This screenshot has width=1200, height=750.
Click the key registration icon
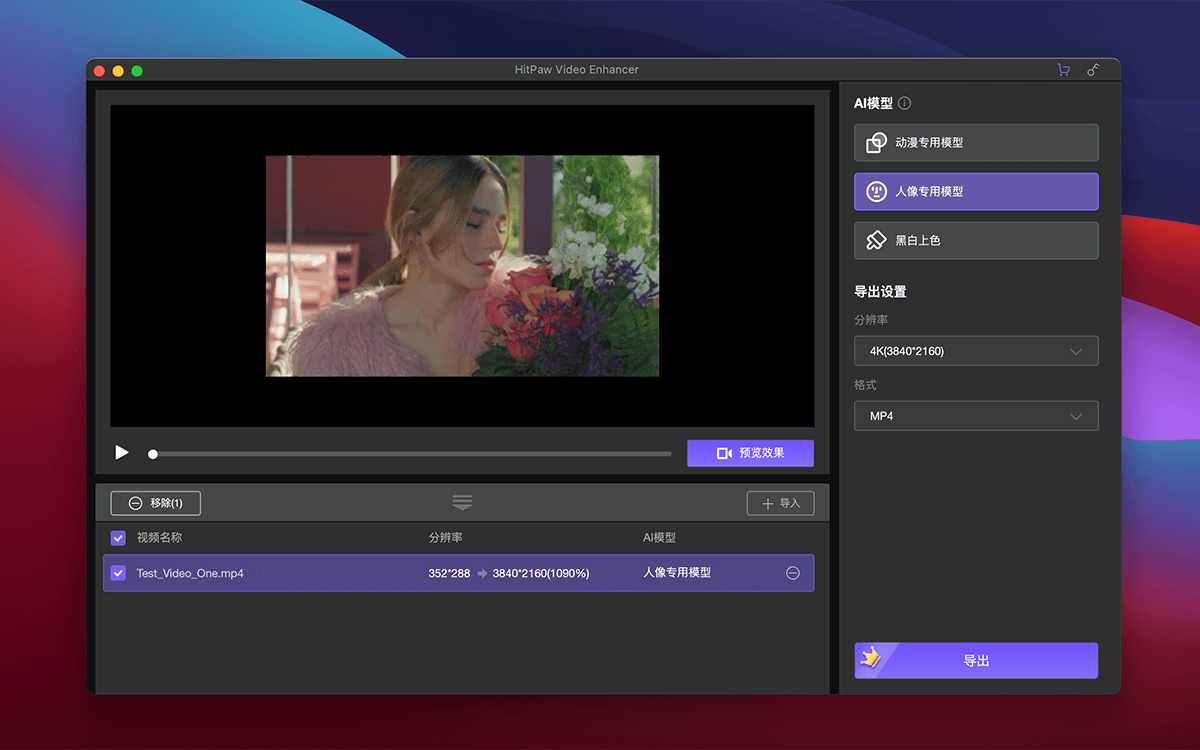pyautogui.click(x=1093, y=70)
